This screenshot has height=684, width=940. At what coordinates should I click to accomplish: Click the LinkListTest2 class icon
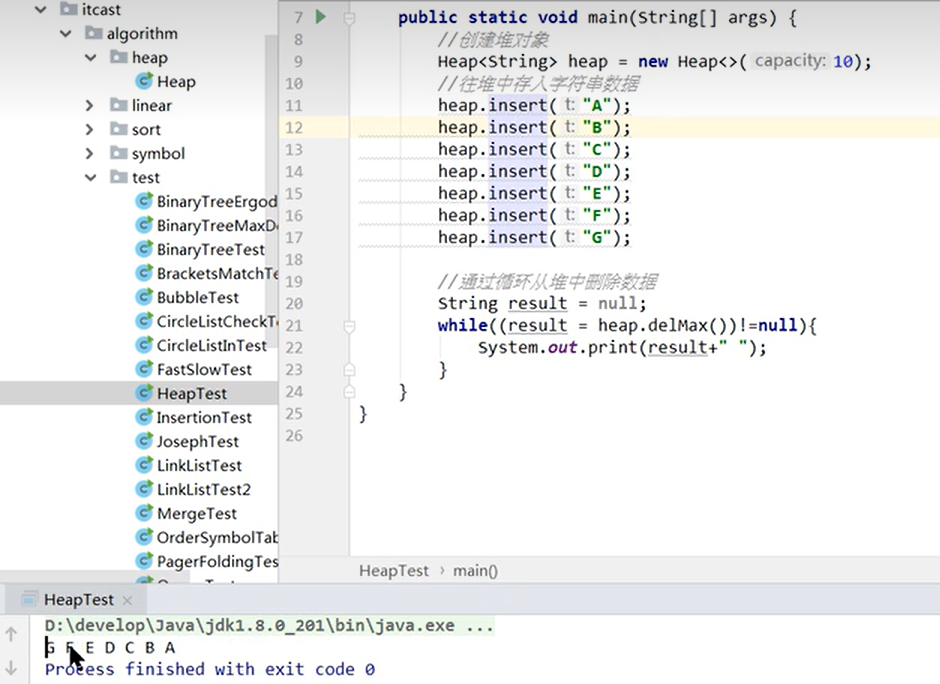pyautogui.click(x=144, y=489)
